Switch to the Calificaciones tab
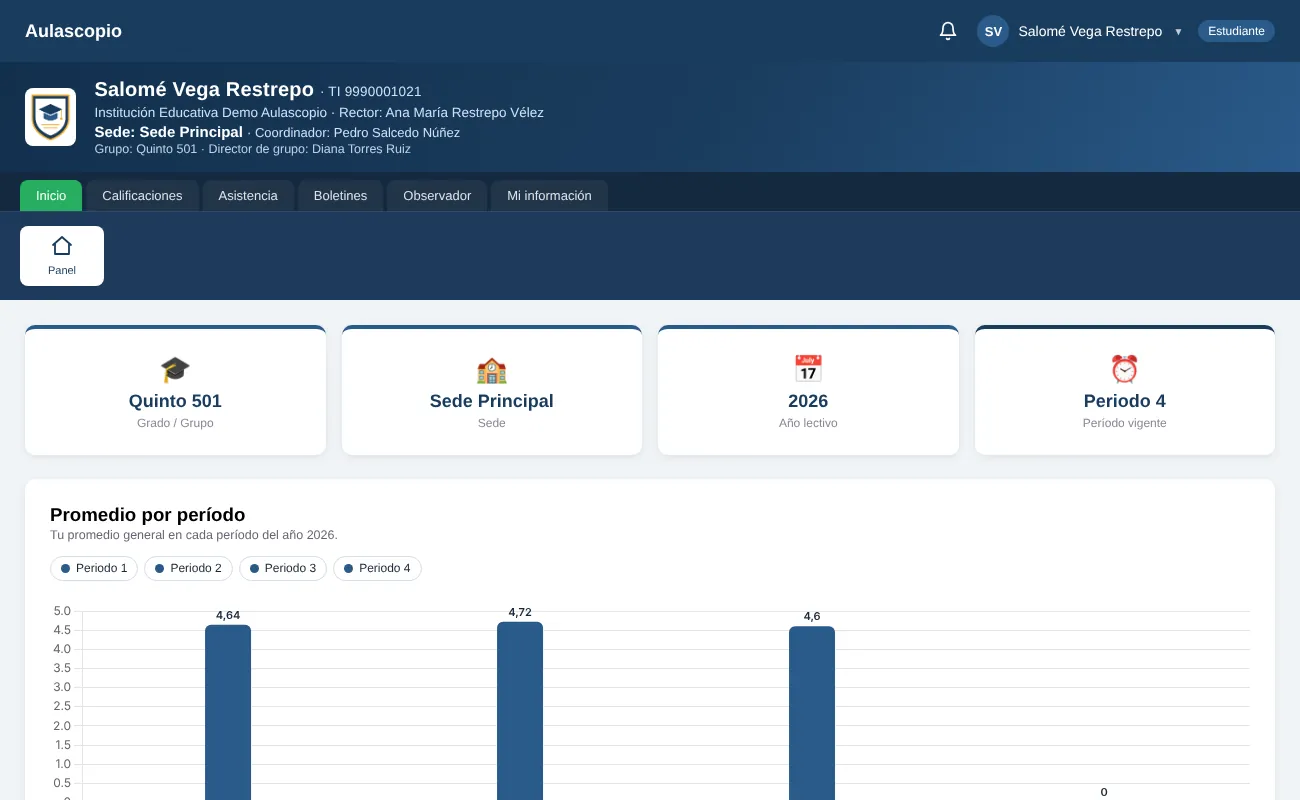The image size is (1300, 800). point(142,195)
